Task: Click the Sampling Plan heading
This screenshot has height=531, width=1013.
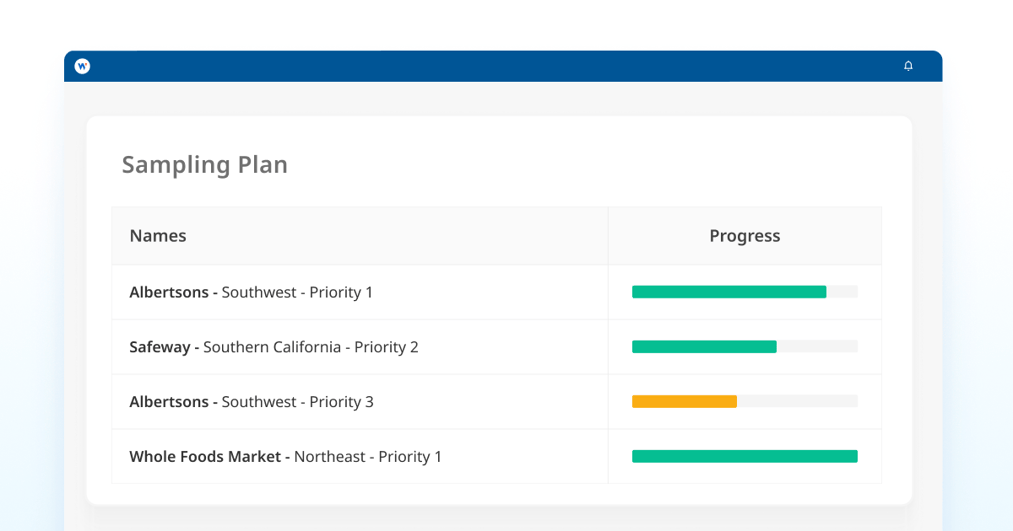Action: (205, 164)
